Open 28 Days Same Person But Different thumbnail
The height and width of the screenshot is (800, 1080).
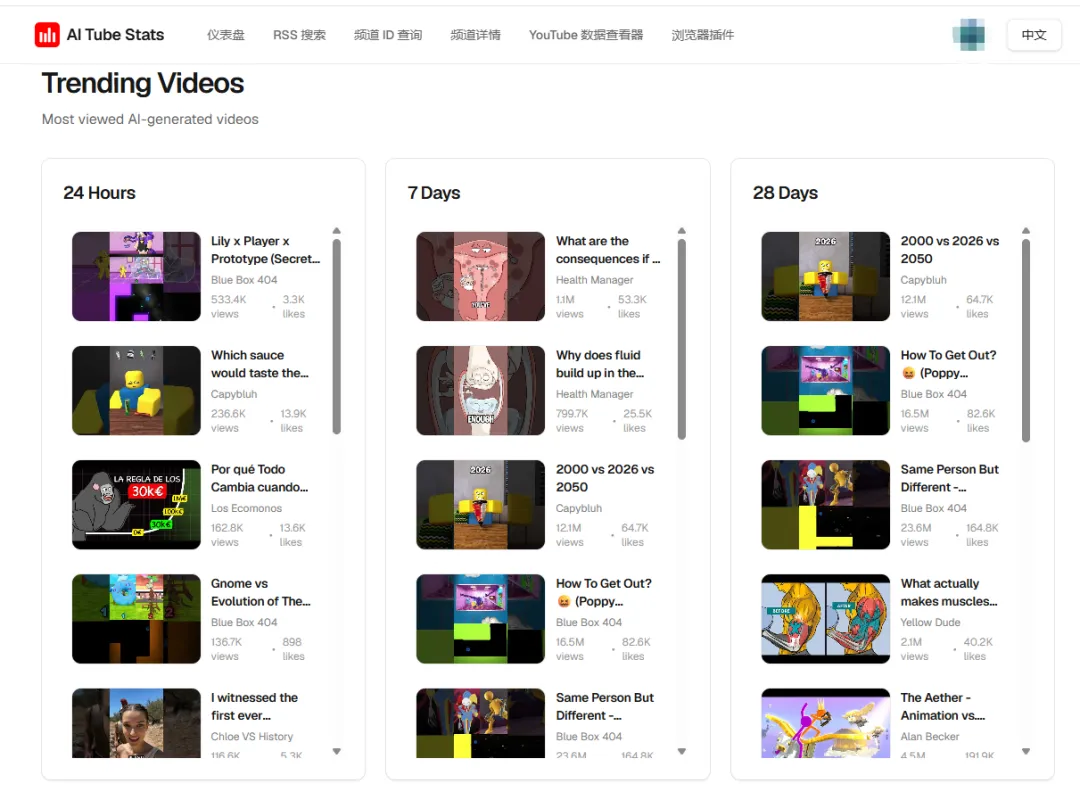825,504
